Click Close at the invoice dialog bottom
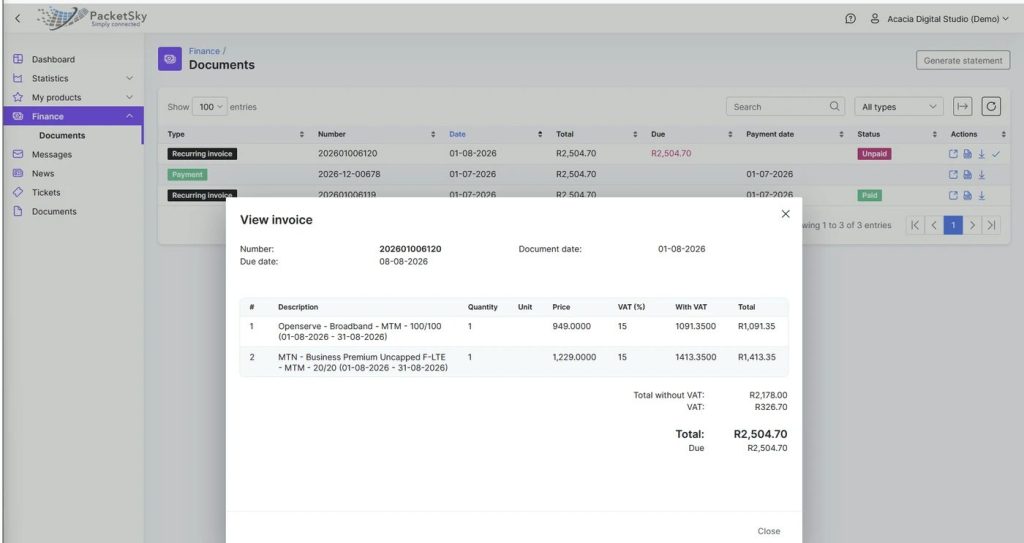1024x543 pixels. coord(769,531)
